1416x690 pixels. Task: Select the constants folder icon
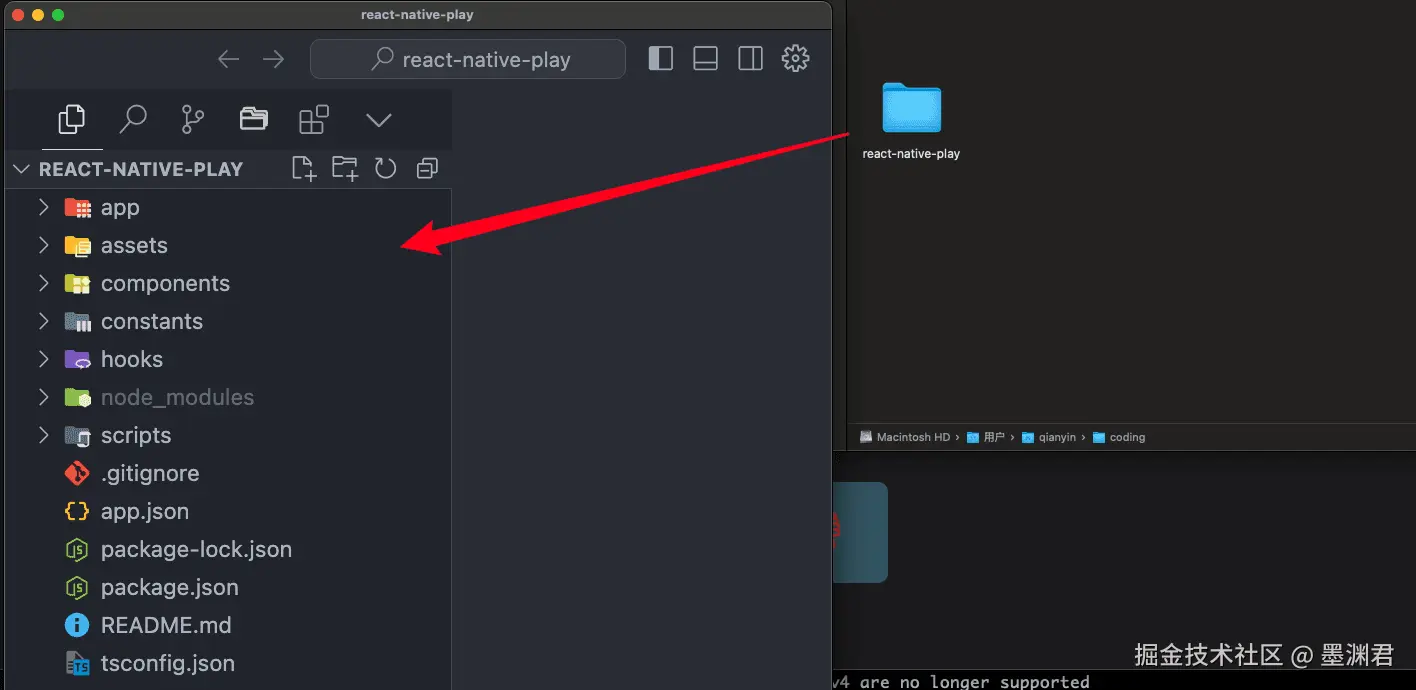coord(77,322)
